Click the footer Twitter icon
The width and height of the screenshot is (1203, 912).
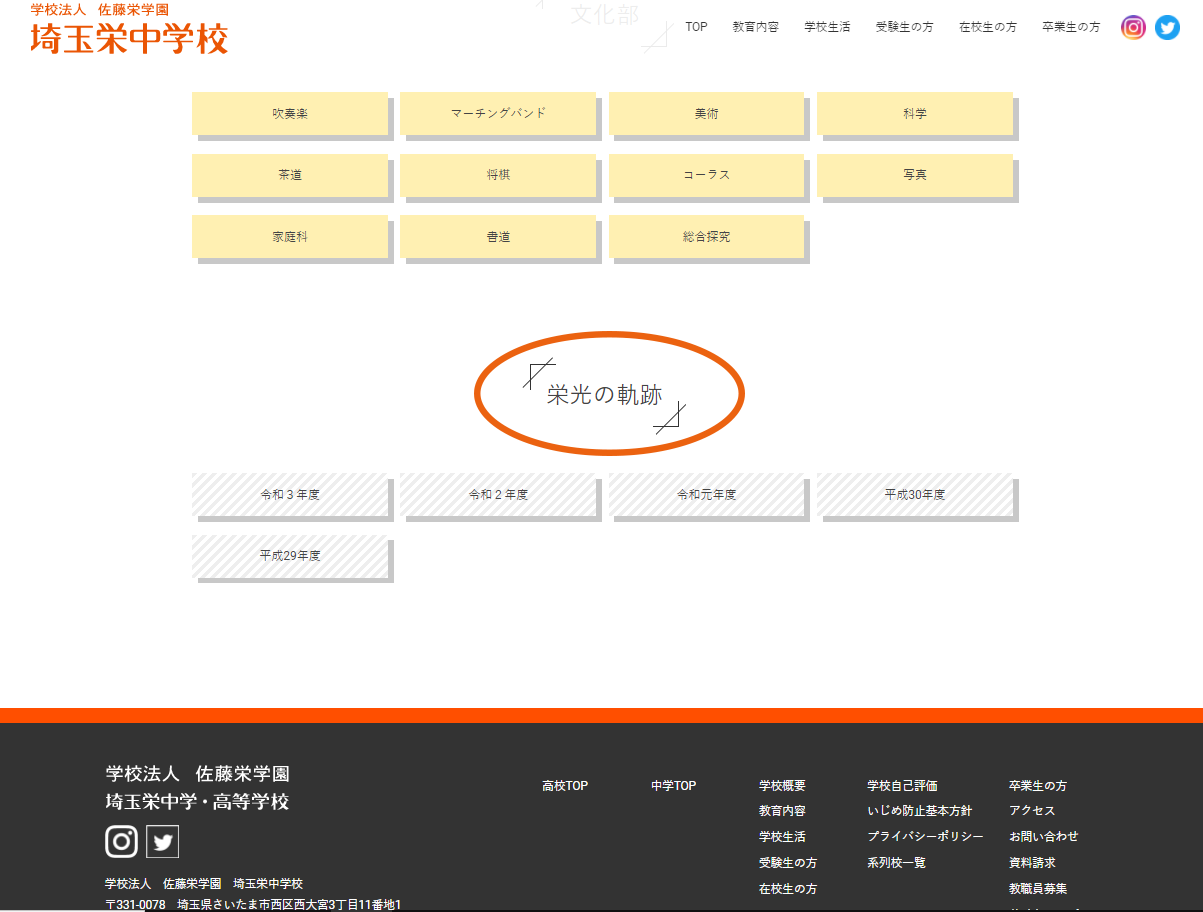(162, 842)
